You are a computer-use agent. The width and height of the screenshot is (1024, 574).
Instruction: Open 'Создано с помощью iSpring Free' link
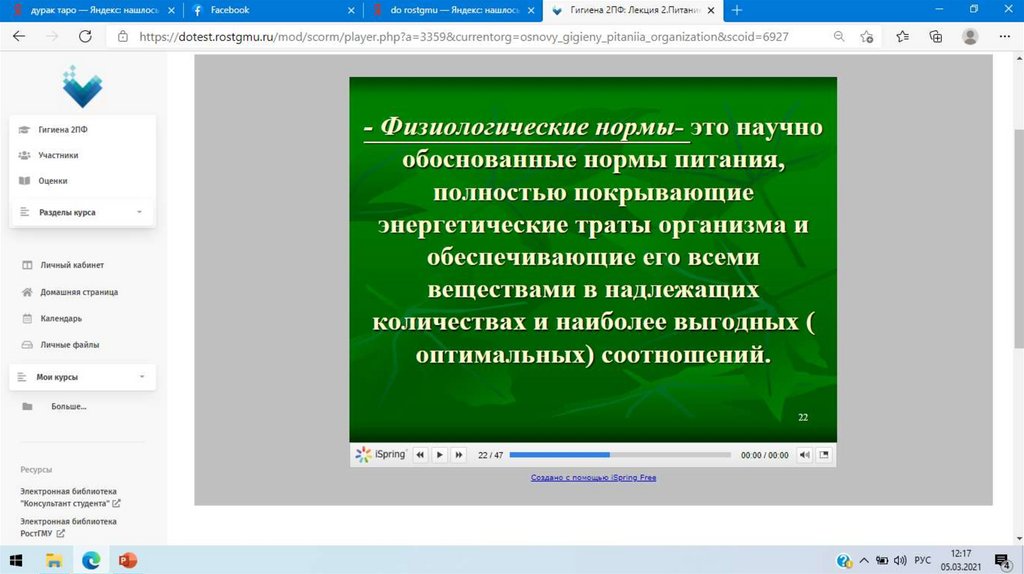(x=593, y=477)
